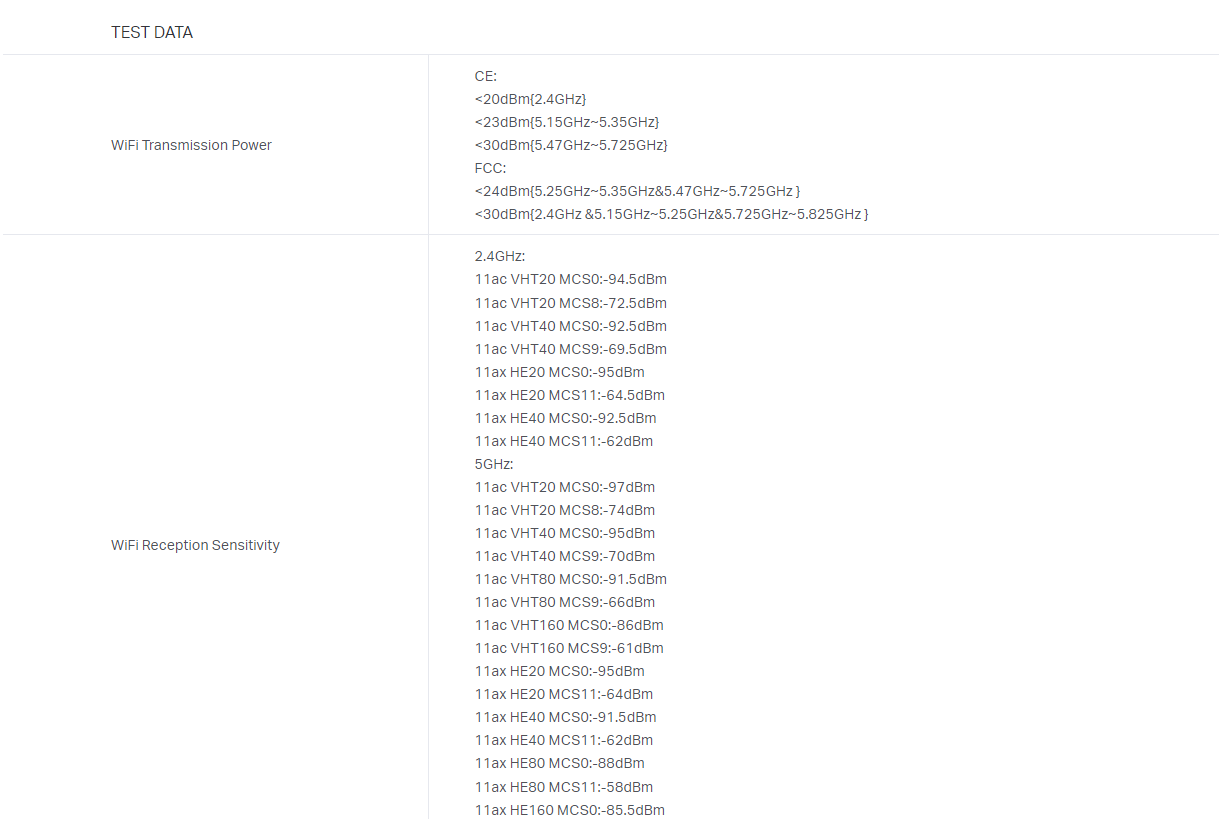
Task: Click the 11ac VHT20 MCS0:-97dBm entry
Action: click(x=564, y=487)
